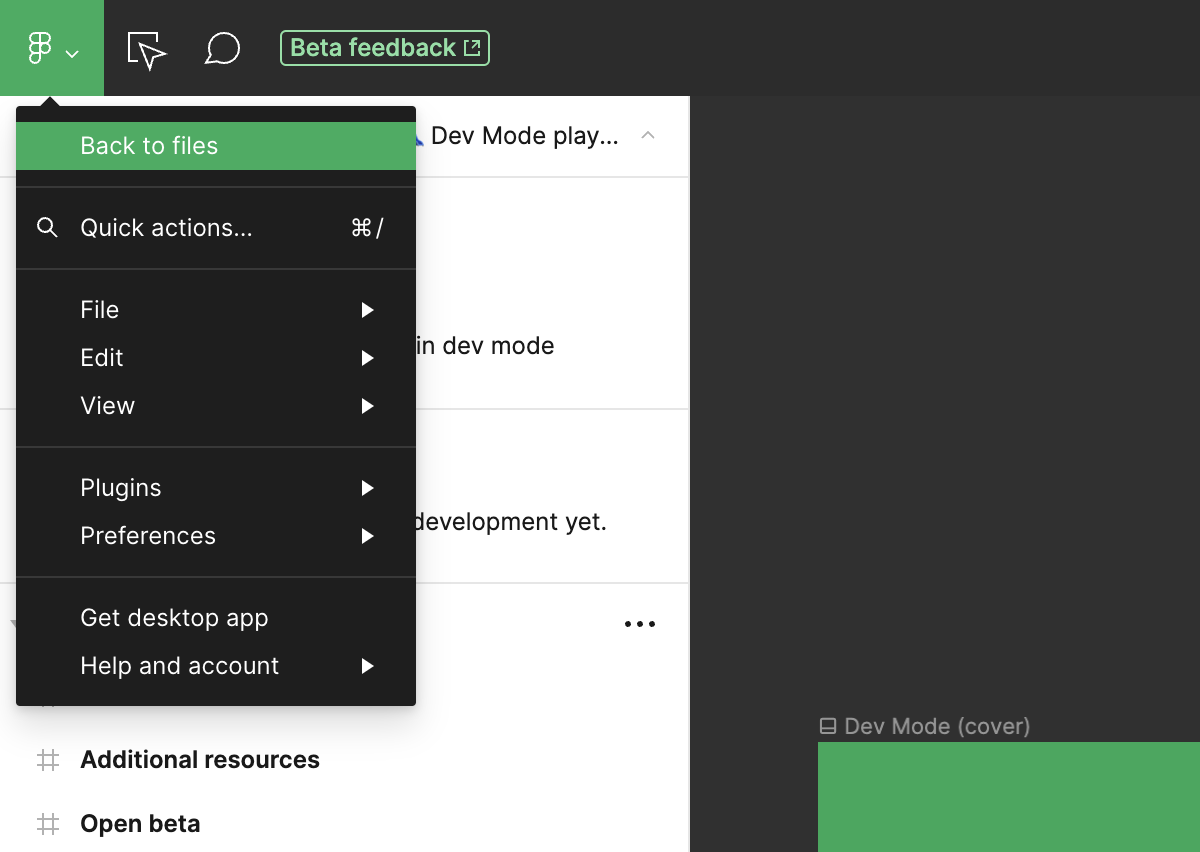Choose Back to files from the menu
Viewport: 1200px width, 852px height.
149,146
